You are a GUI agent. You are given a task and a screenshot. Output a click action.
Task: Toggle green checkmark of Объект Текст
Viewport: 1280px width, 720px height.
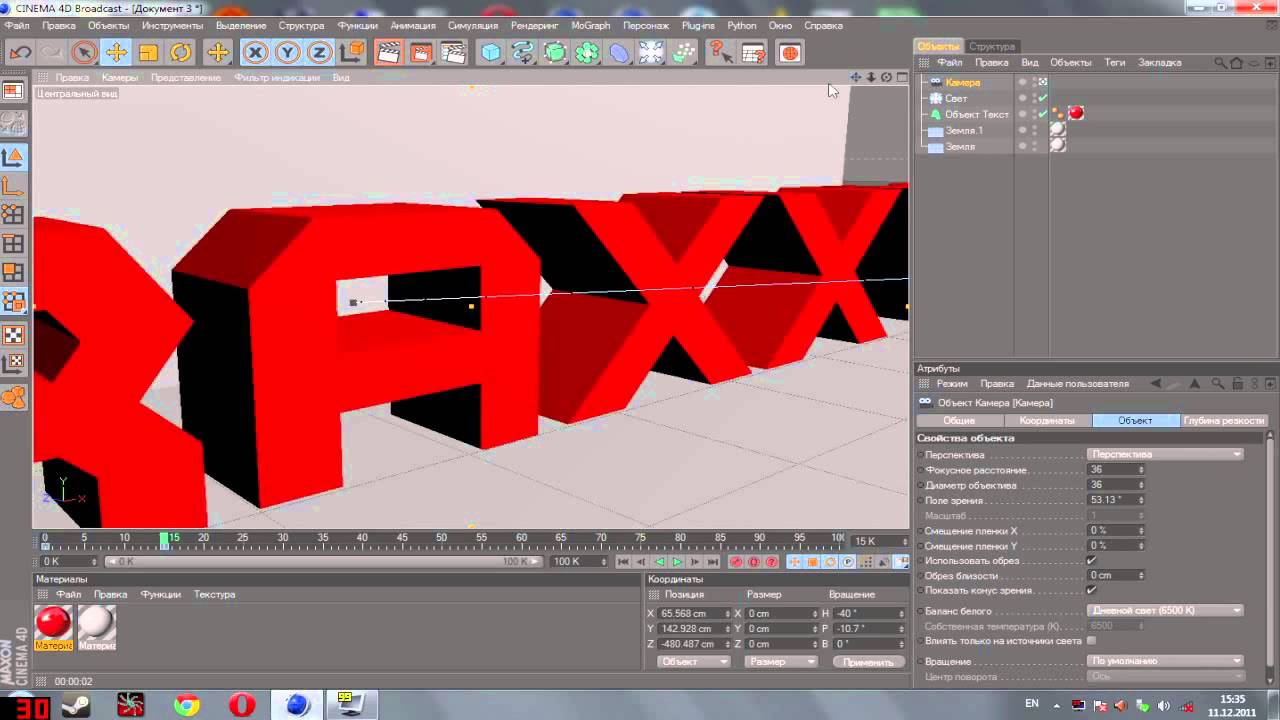1043,114
